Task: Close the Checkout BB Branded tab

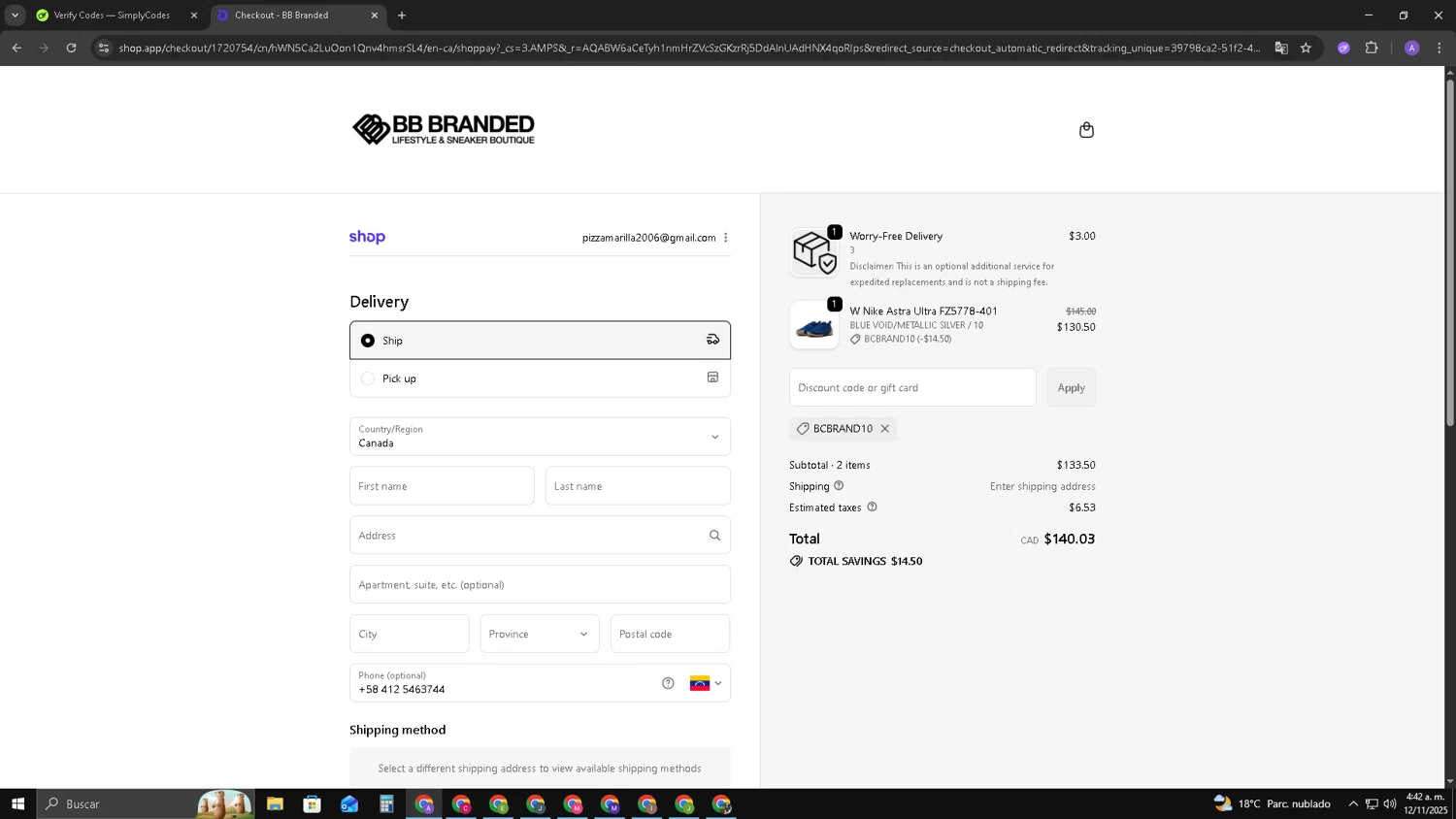Action: [x=375, y=16]
